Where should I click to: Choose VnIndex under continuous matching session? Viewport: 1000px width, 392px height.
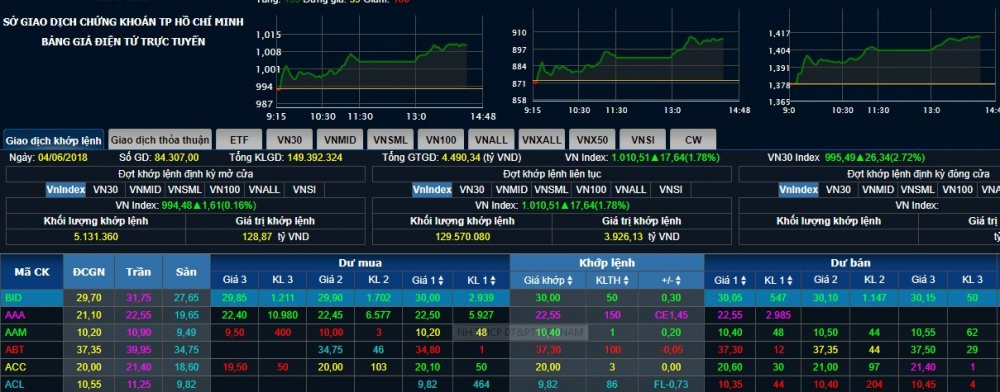click(x=432, y=189)
